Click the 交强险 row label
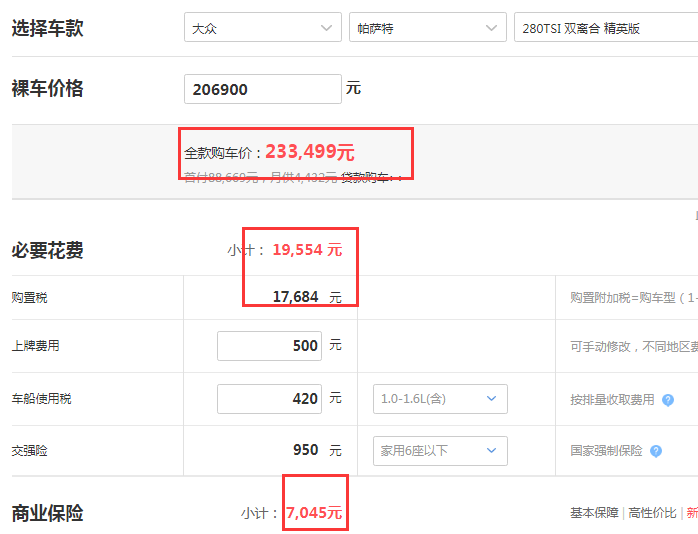 pyautogui.click(x=29, y=451)
